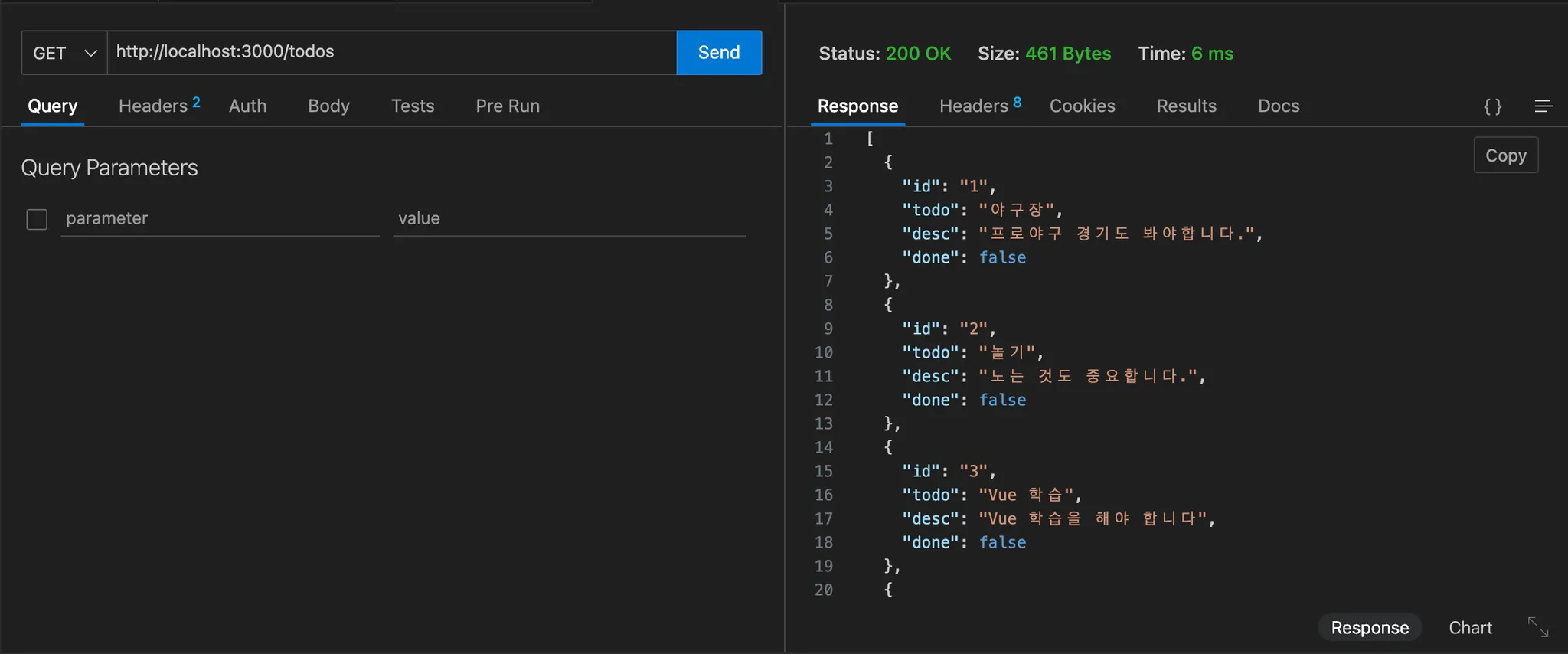Click the curly braces format icon

pyautogui.click(x=1492, y=106)
